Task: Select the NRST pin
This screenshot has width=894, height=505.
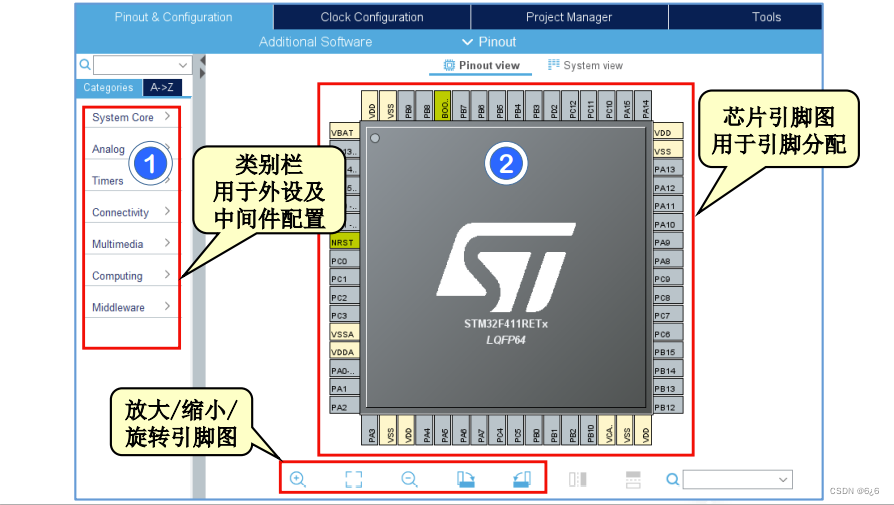Action: pyautogui.click(x=344, y=242)
